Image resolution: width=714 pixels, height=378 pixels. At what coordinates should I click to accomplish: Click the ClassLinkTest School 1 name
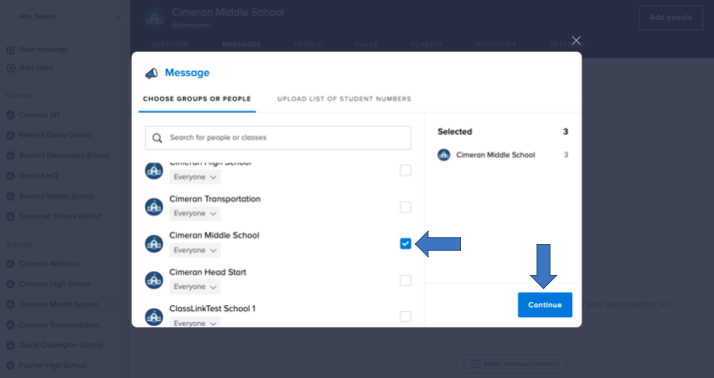212,309
